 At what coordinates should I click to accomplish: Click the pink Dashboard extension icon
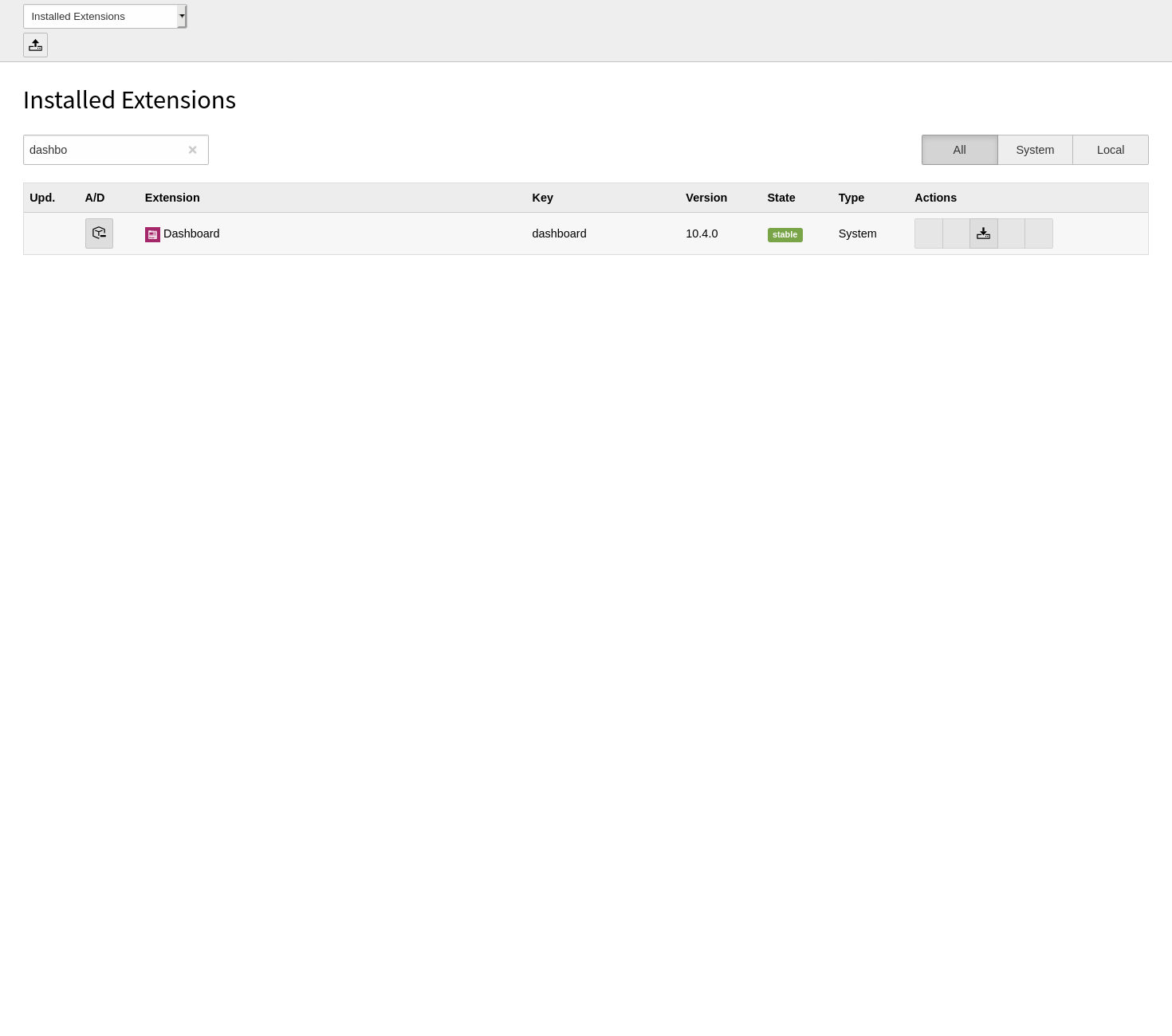(x=152, y=234)
